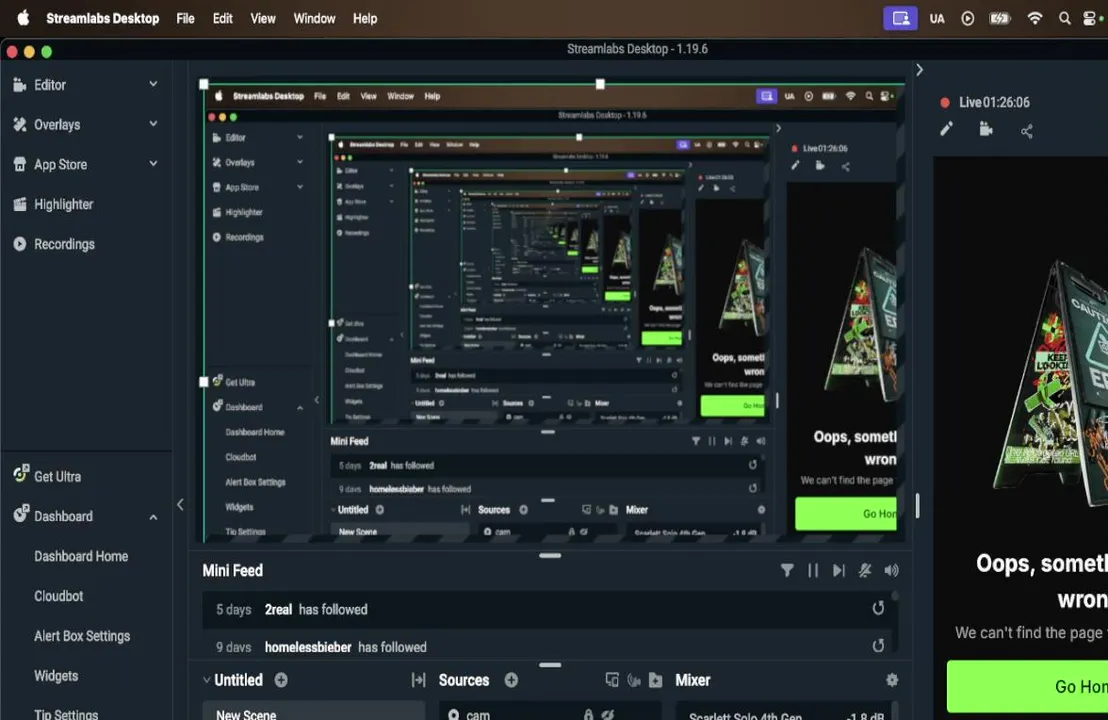Click the movie camera icon under the Live timer
This screenshot has height=720, width=1108.
(986, 129)
